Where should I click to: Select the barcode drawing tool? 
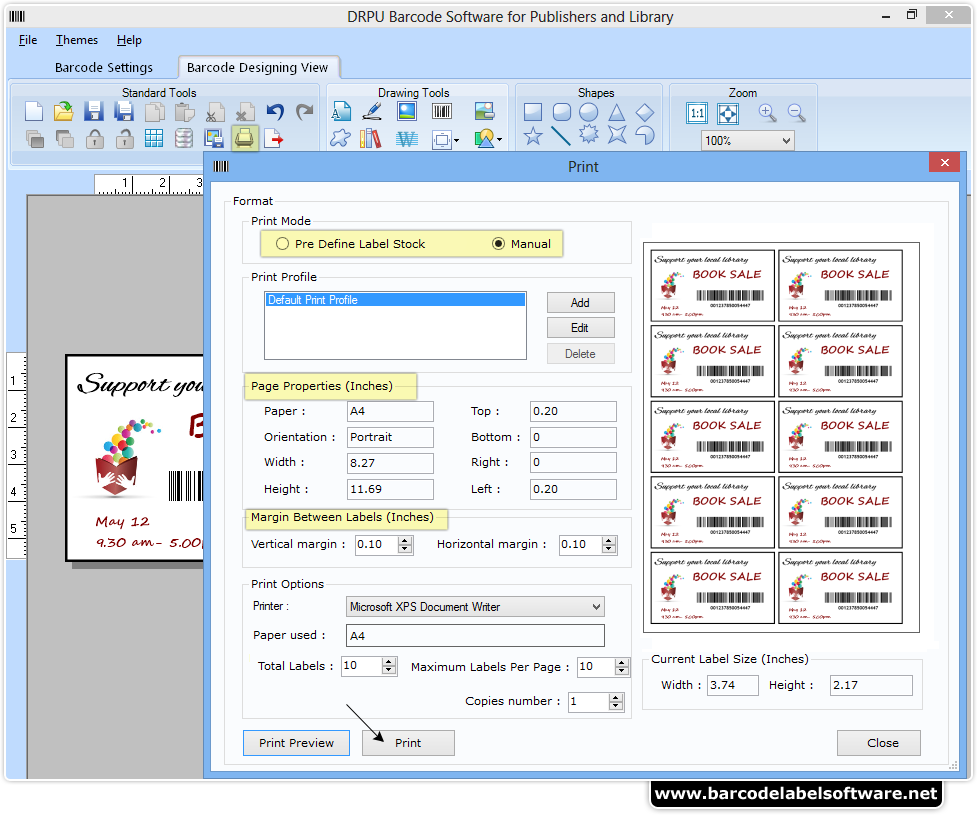pyautogui.click(x=442, y=112)
